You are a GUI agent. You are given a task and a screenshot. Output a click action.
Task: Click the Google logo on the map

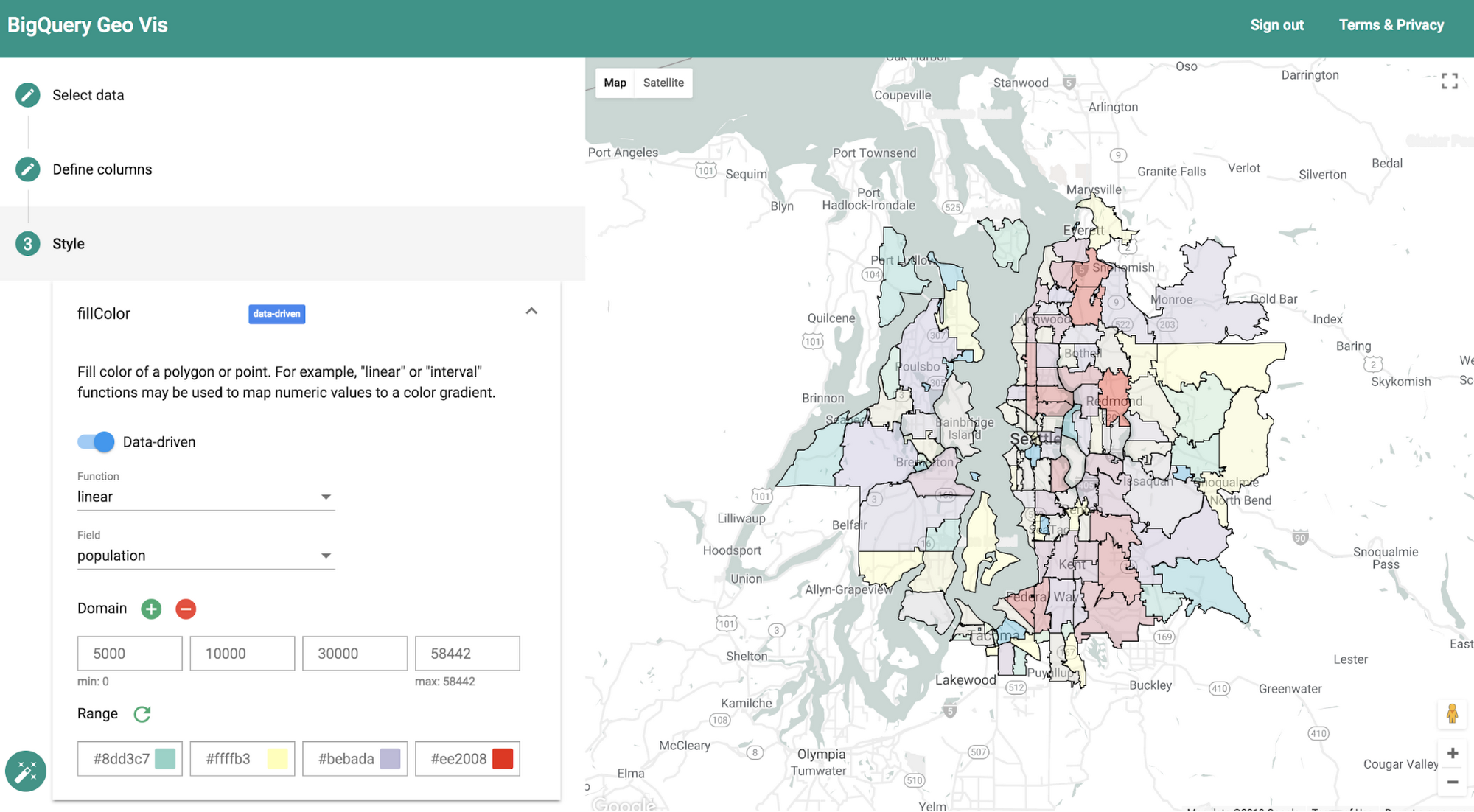pyautogui.click(x=624, y=805)
